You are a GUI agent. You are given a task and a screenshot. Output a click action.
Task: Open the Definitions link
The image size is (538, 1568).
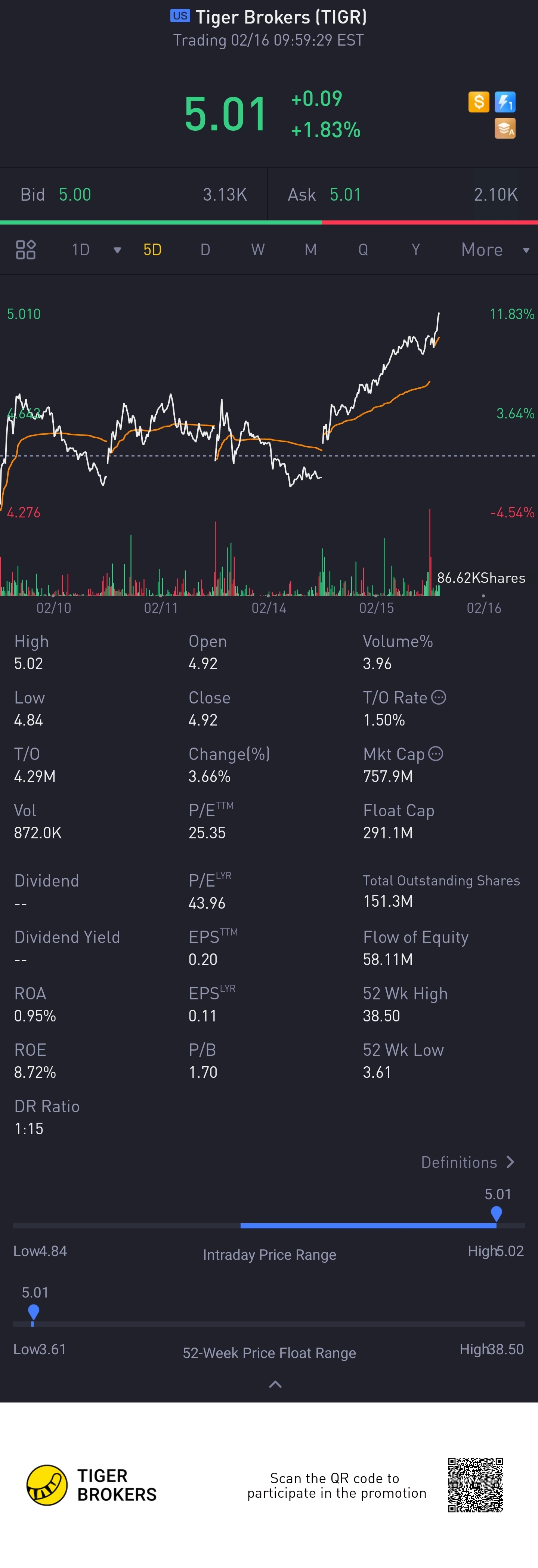[x=467, y=1162]
